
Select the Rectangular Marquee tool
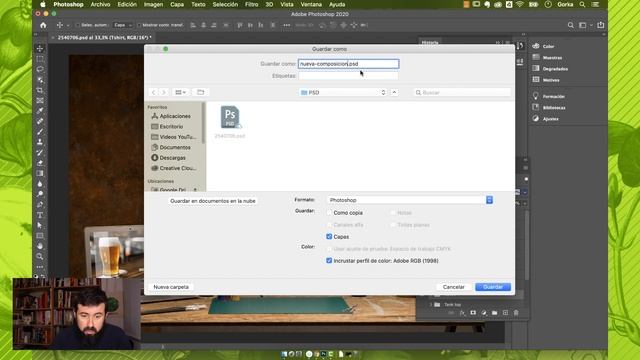[x=40, y=59]
